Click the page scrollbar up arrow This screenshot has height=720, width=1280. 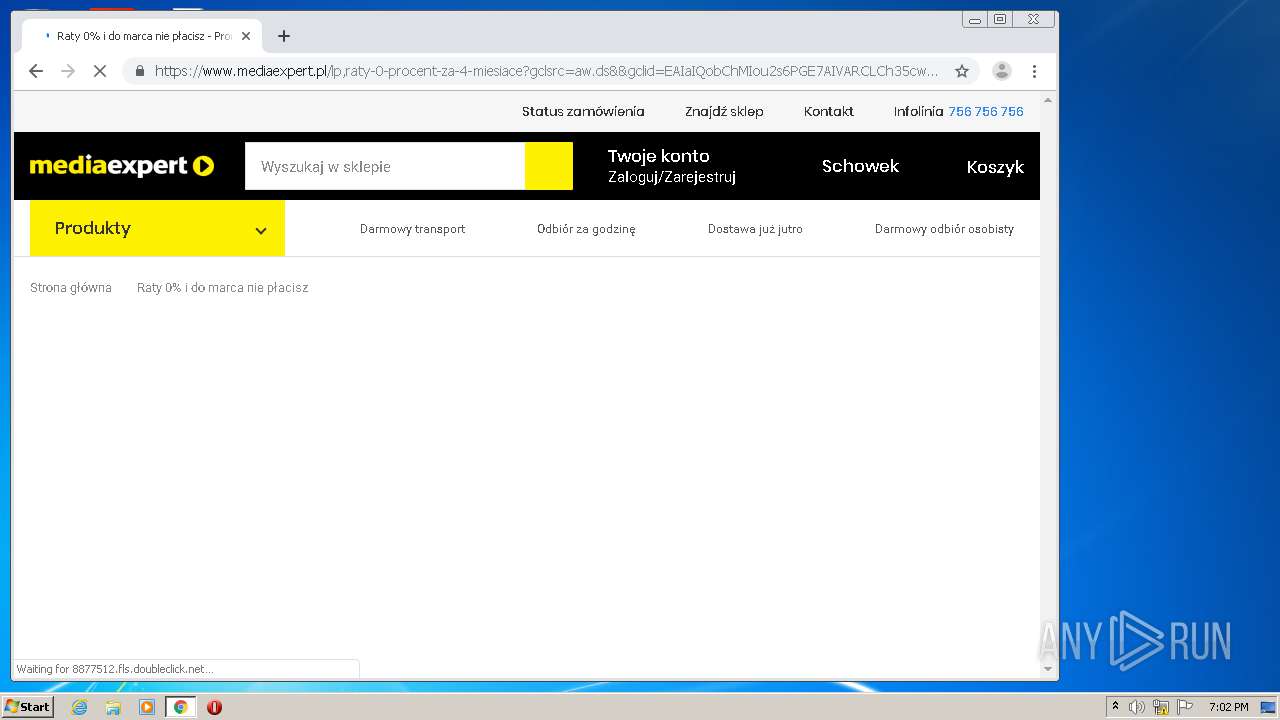click(1048, 101)
